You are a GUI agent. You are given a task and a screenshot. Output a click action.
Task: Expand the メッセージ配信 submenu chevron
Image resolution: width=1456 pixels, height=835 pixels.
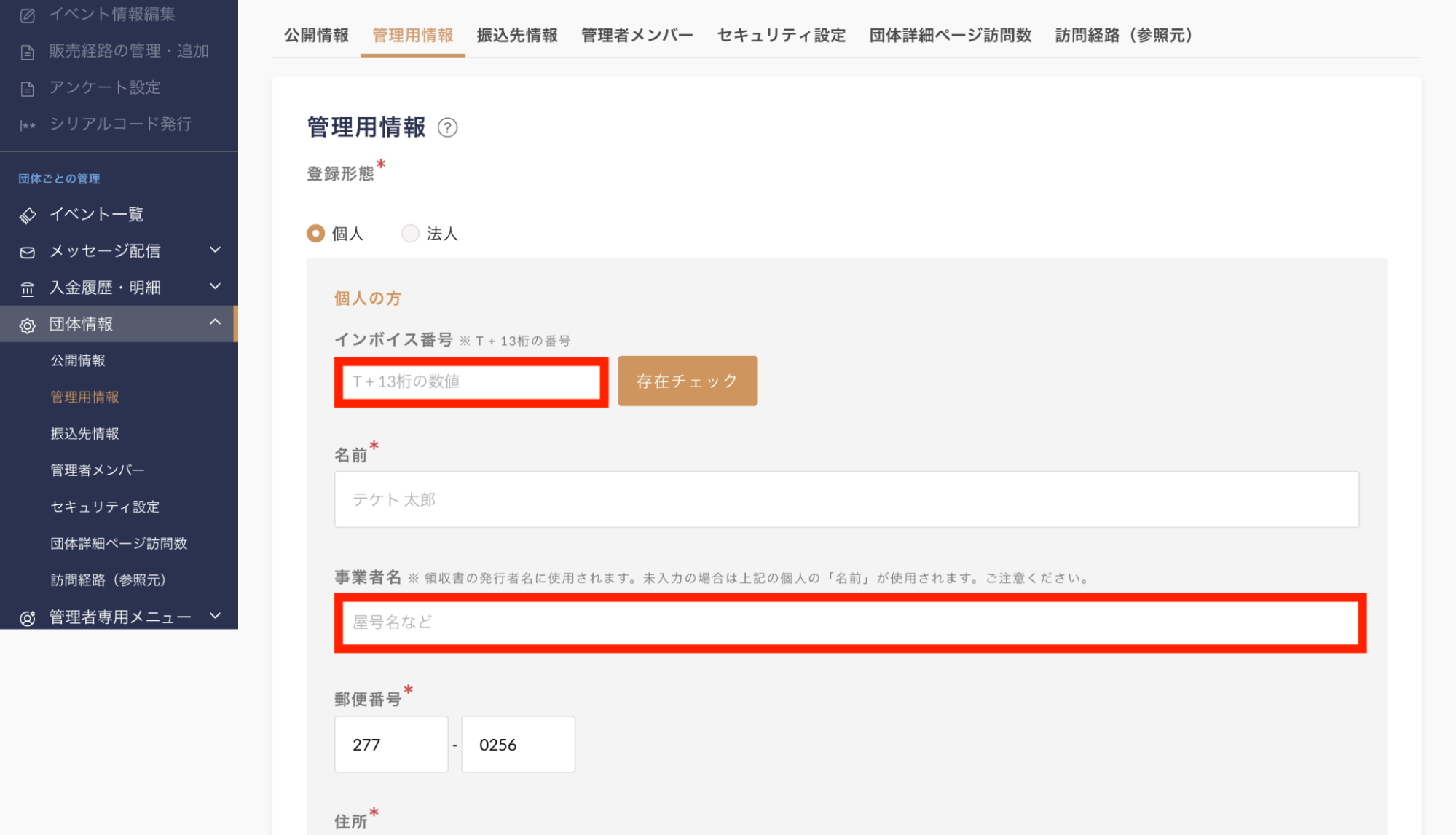[215, 250]
